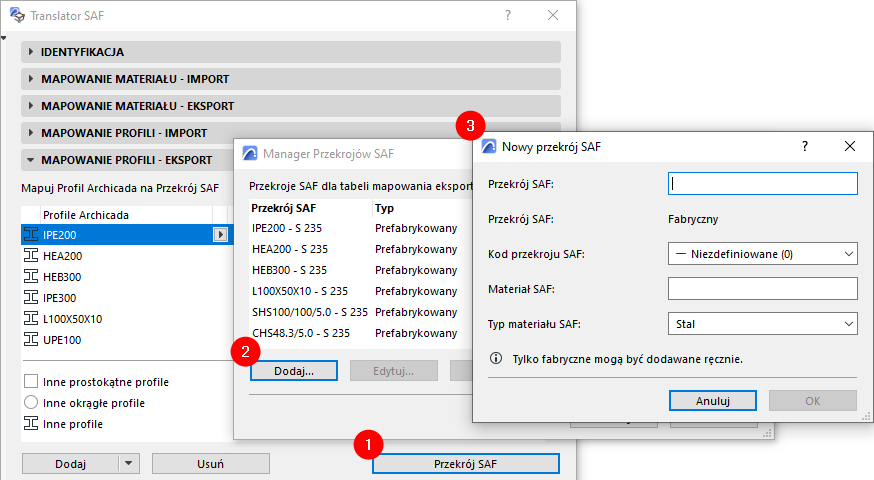Screen dimensions: 874x480
Task: Enable the Inne prostokątne profile checkbox
Action: pyautogui.click(x=31, y=382)
